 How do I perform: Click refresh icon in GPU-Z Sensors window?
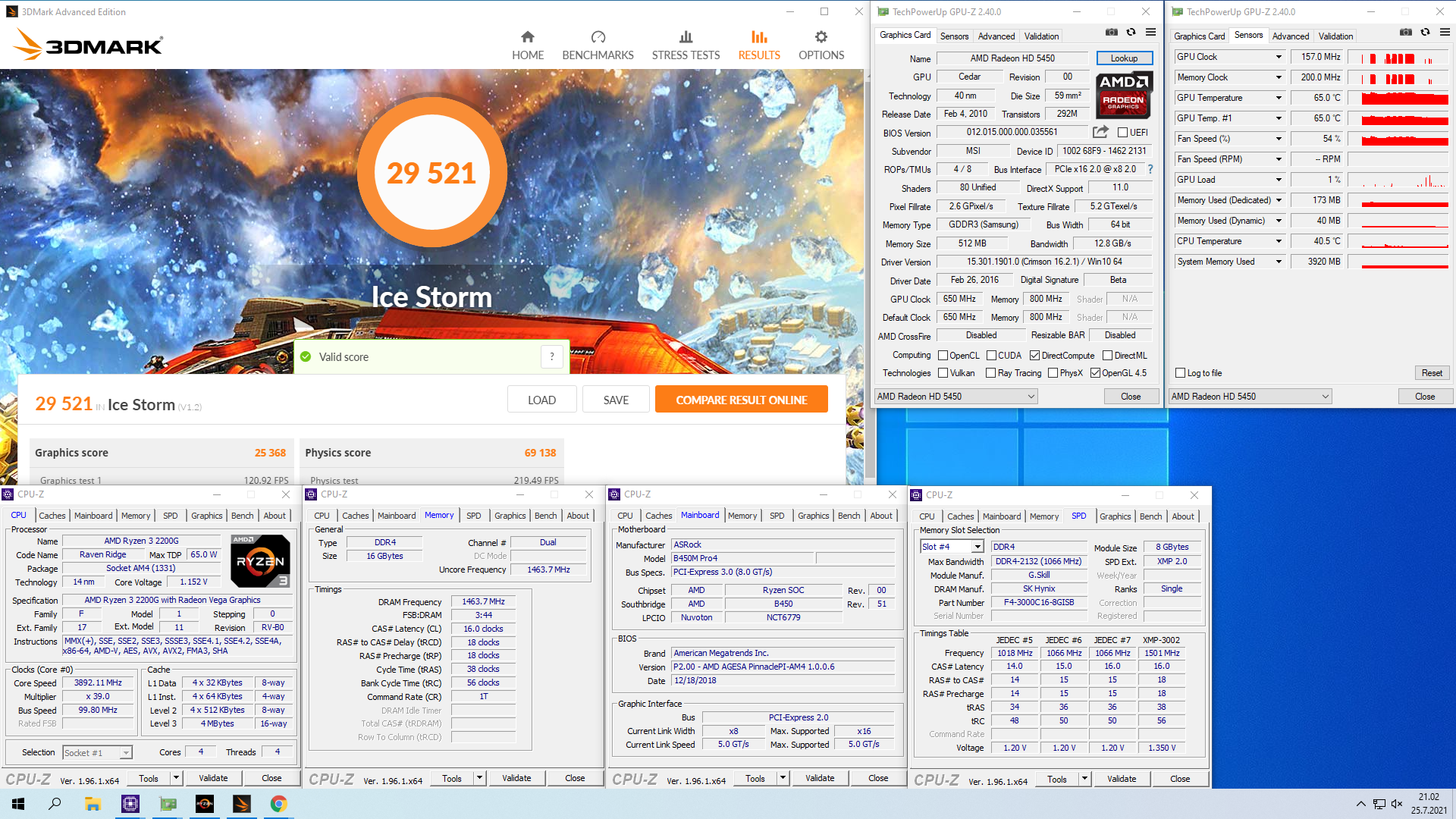[x=1425, y=33]
